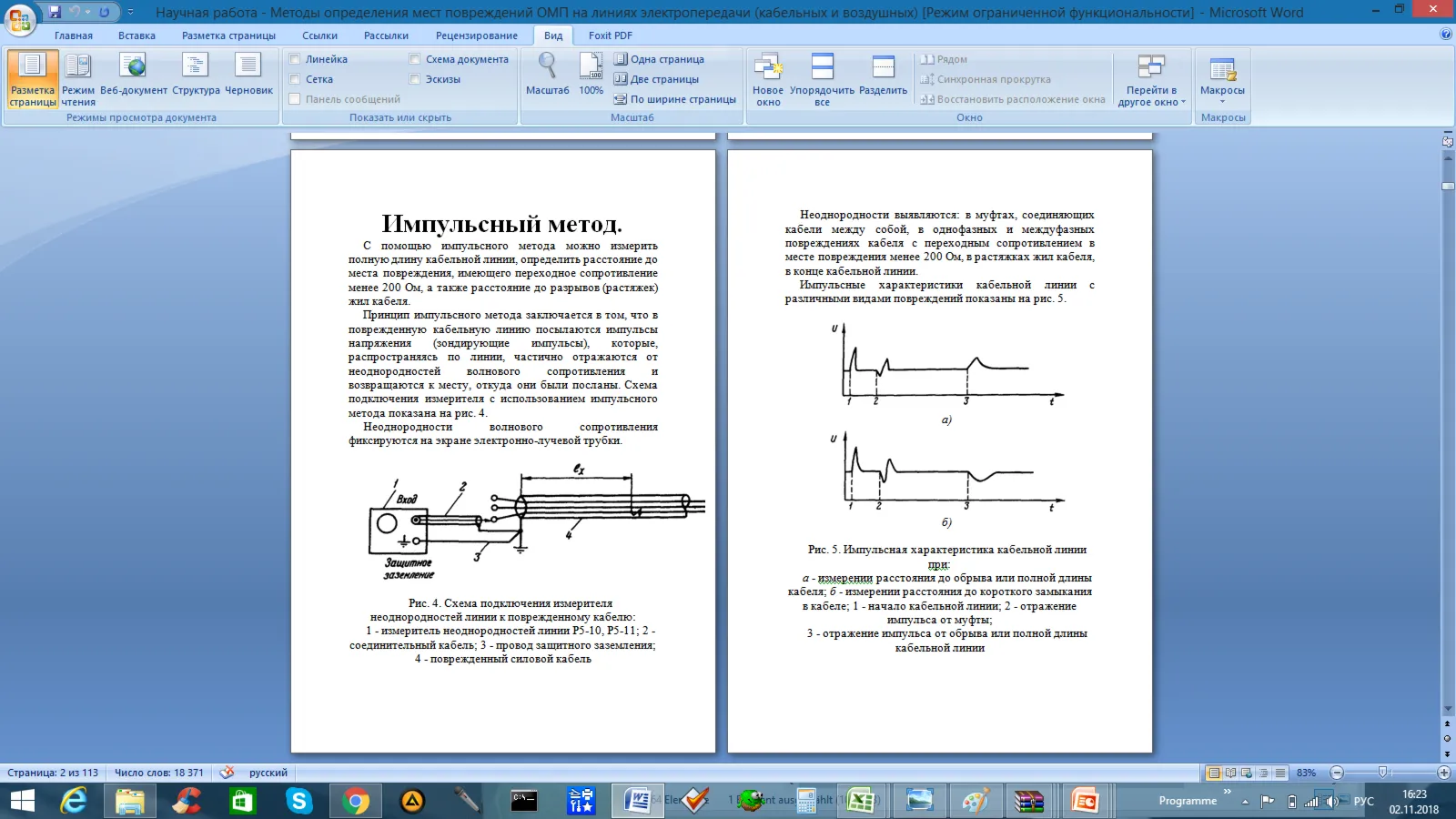Click the Две страницы button
Image resolution: width=1456 pixels, height=819 pixels.
pos(657,79)
